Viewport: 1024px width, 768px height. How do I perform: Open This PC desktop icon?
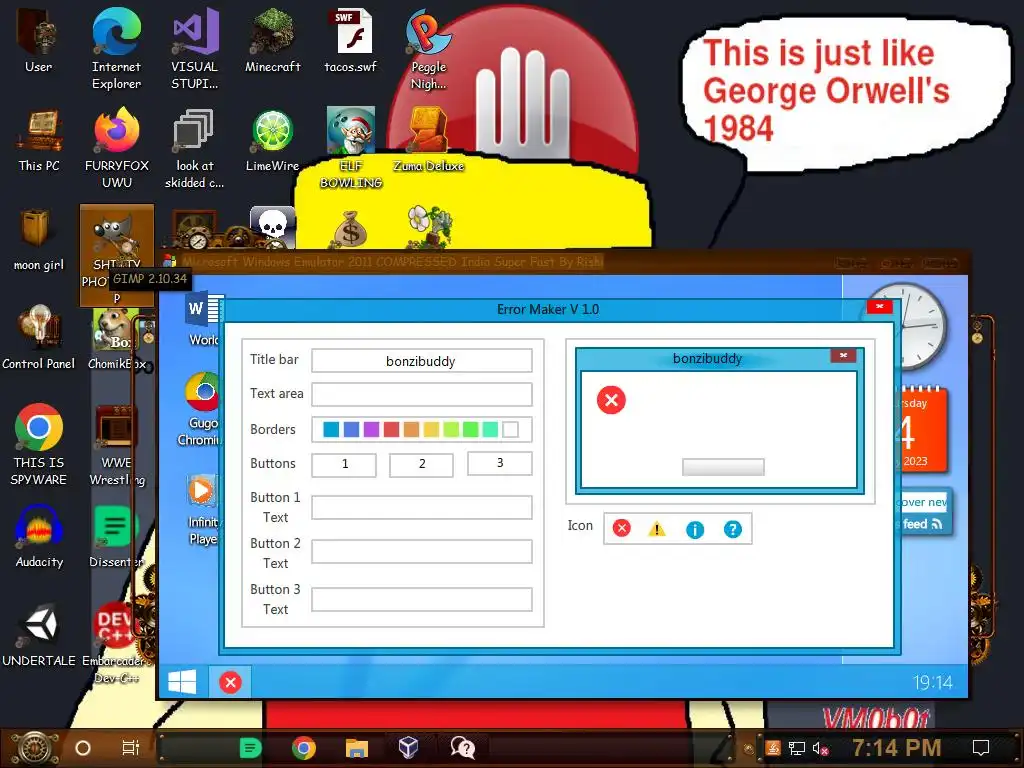pyautogui.click(x=39, y=140)
